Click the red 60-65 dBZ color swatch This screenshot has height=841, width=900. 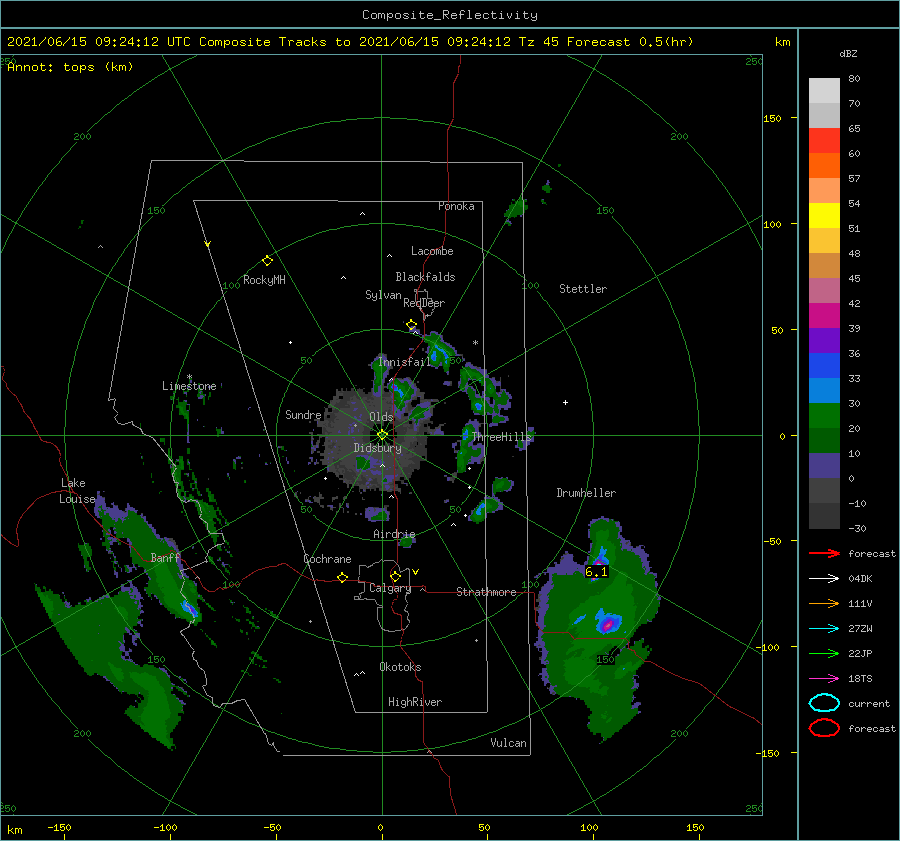[824, 141]
